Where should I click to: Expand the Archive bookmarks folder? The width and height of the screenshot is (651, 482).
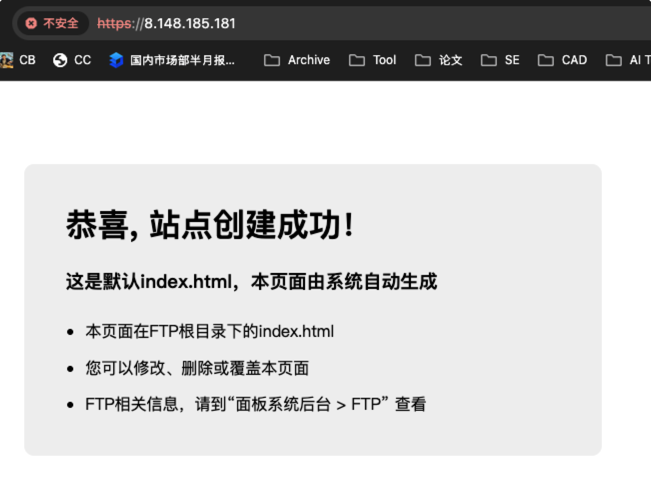pyautogui.click(x=297, y=60)
